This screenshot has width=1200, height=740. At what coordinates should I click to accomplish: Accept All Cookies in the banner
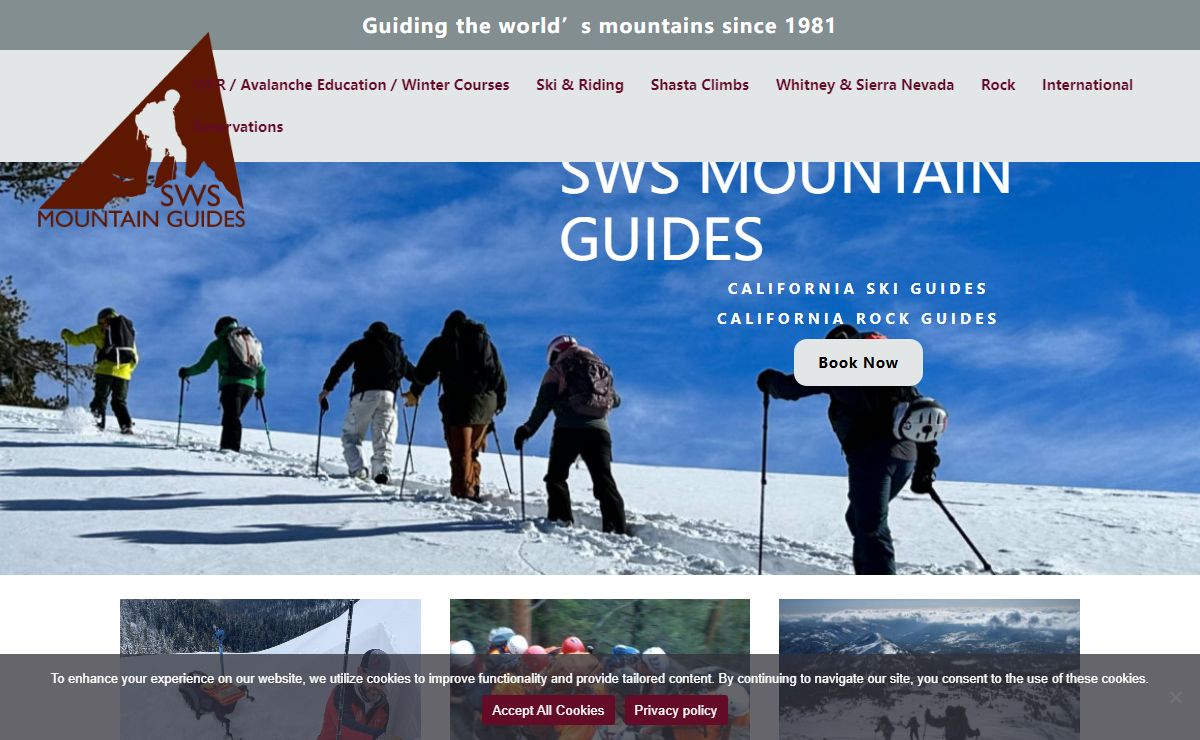click(x=548, y=710)
